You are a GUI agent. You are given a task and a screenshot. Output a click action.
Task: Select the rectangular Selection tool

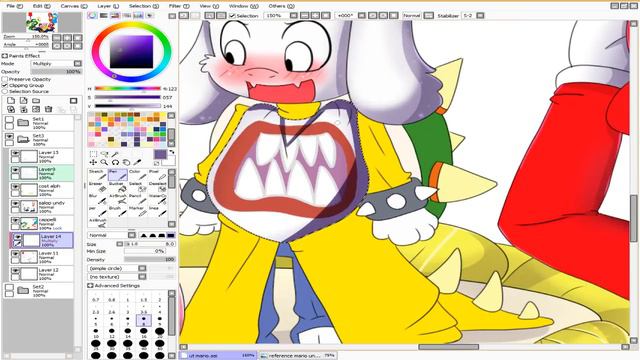click(93, 154)
